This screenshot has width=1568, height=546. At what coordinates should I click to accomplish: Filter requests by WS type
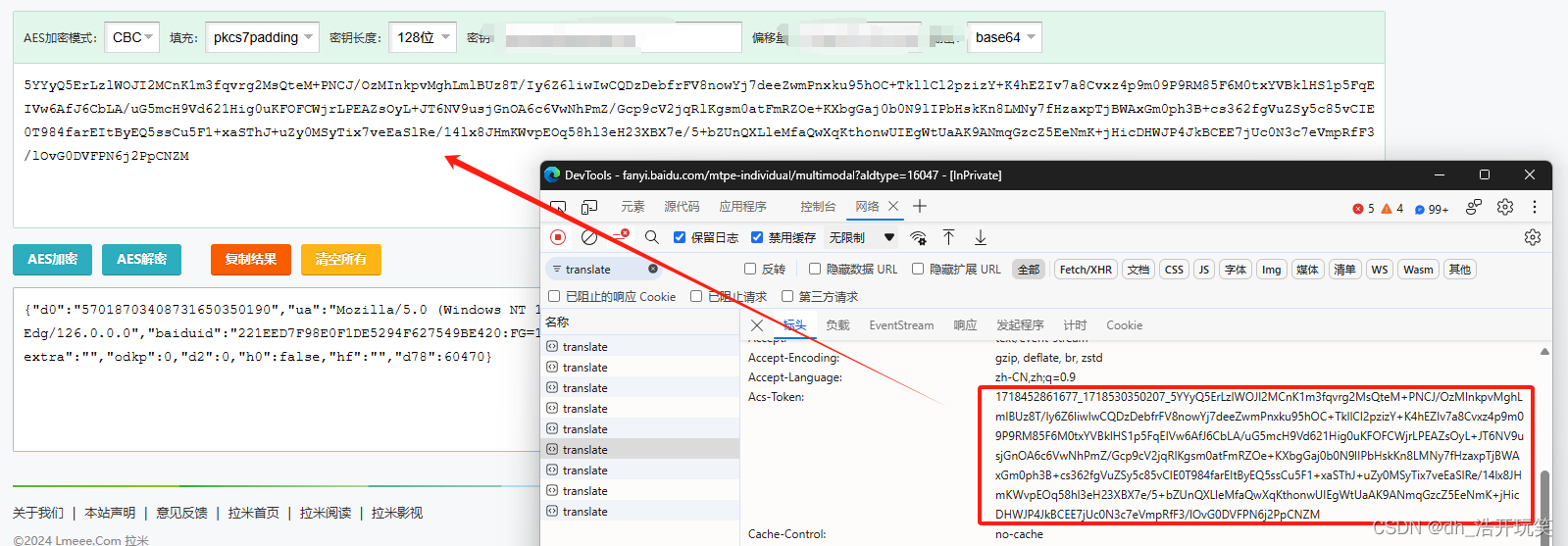tap(1380, 270)
